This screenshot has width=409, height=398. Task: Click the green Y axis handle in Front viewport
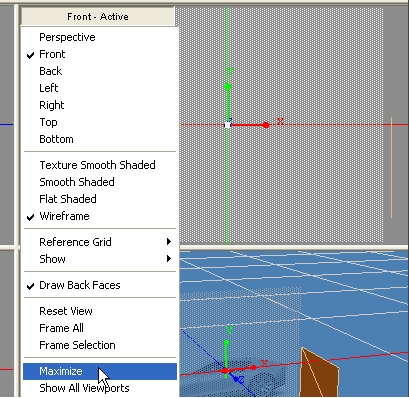(228, 87)
